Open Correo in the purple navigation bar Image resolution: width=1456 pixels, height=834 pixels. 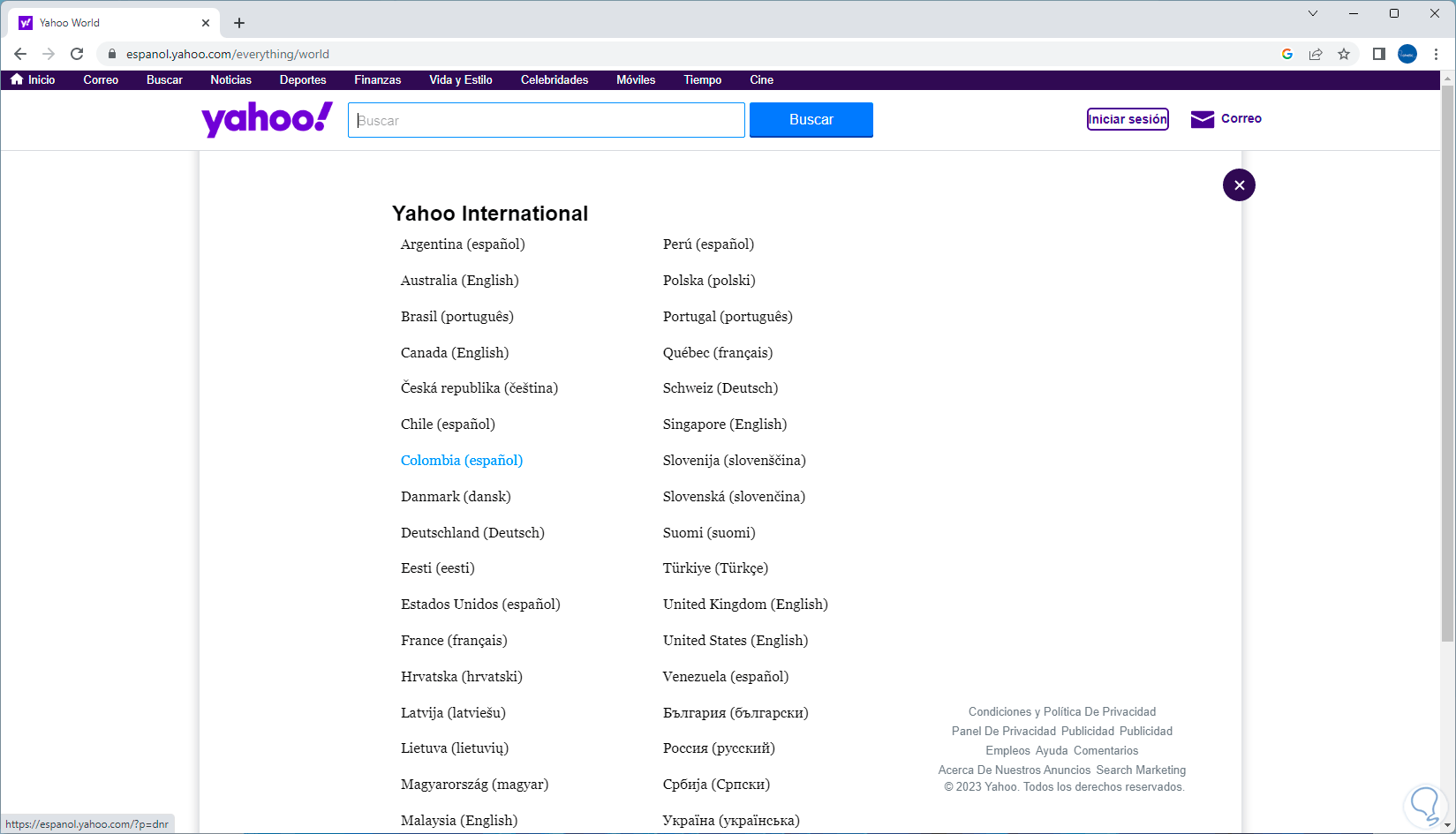click(101, 79)
